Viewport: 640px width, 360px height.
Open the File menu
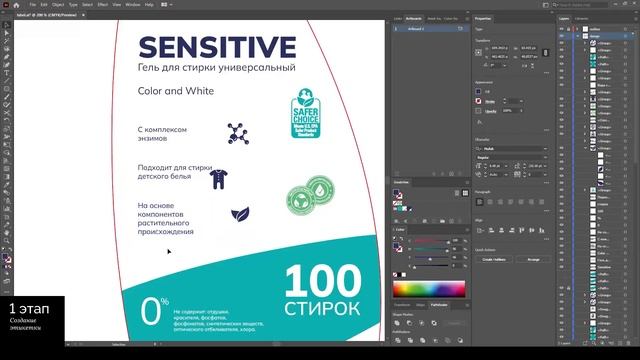click(33, 5)
